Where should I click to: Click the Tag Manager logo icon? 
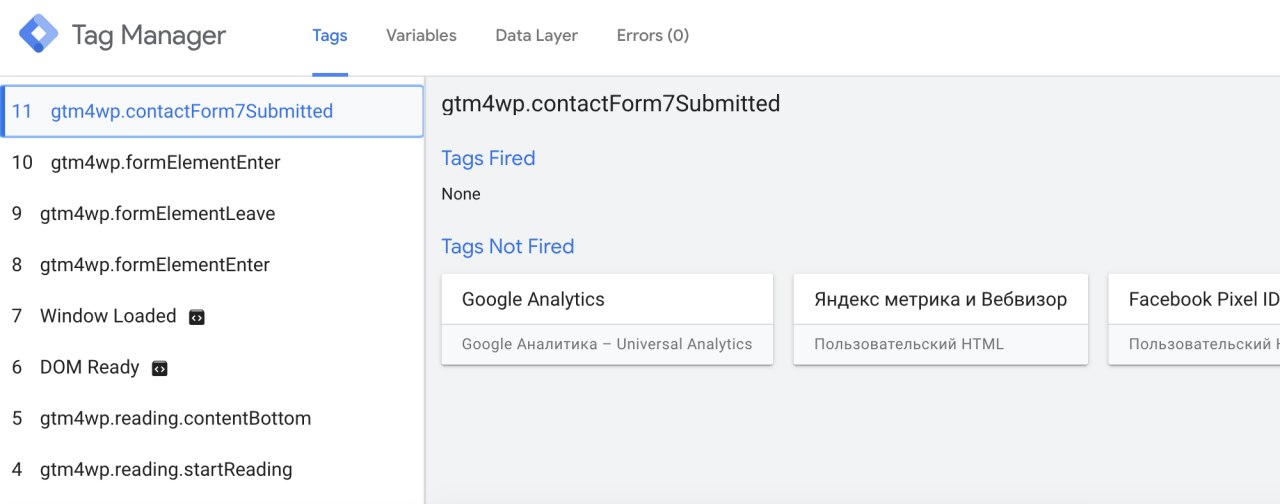coord(39,35)
